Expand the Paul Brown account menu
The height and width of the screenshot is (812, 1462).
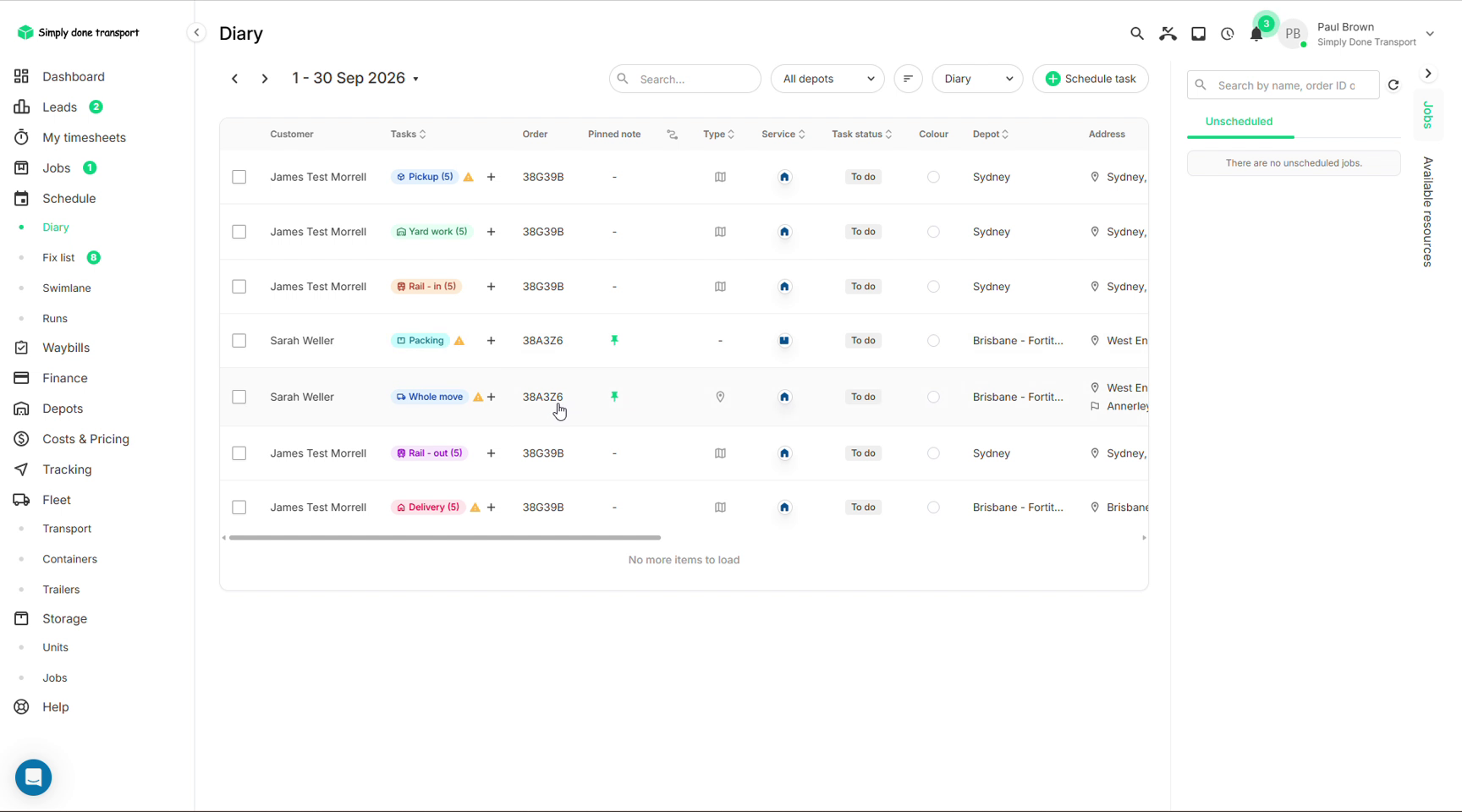coord(1430,34)
